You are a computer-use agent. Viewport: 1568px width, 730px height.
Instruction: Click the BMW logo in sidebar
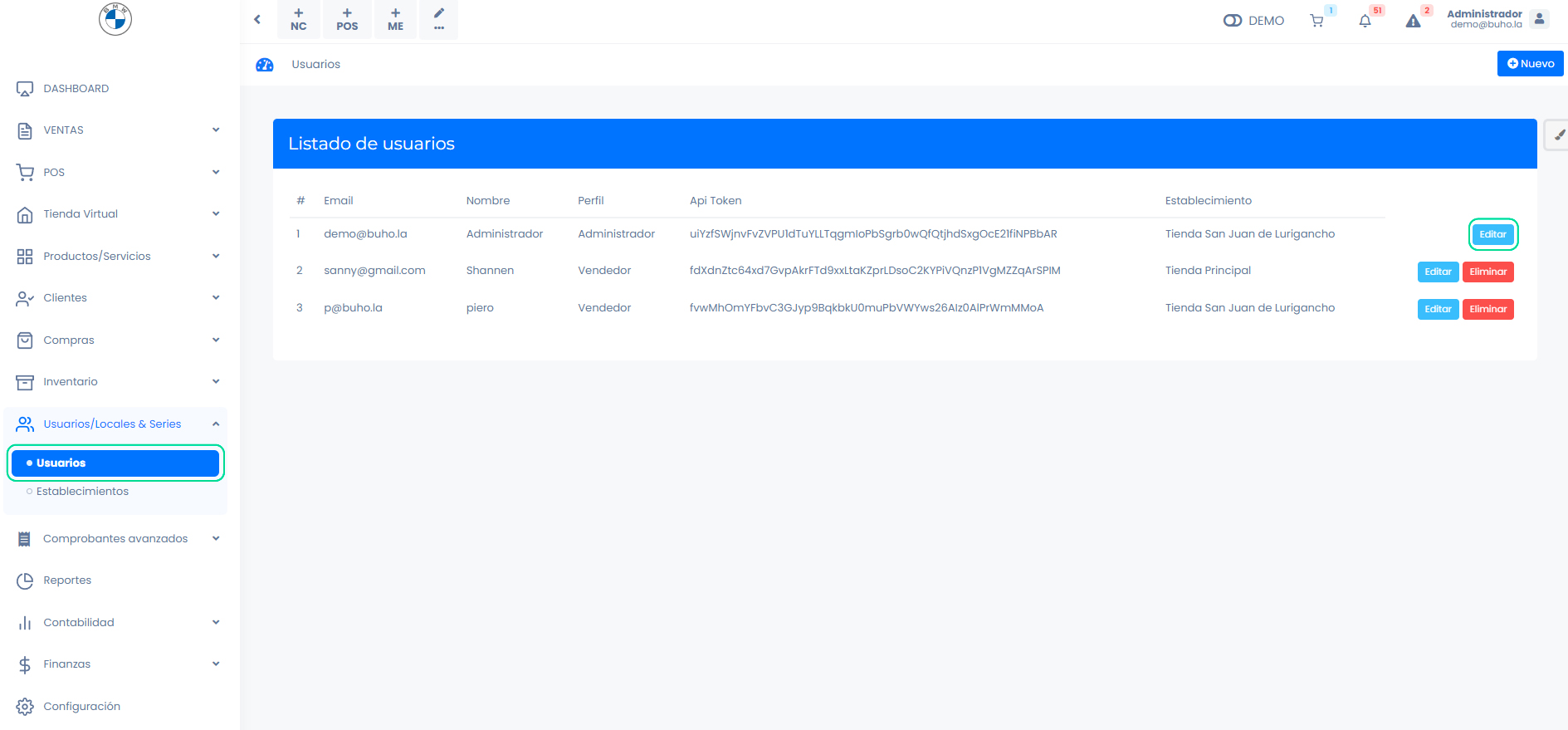115,19
